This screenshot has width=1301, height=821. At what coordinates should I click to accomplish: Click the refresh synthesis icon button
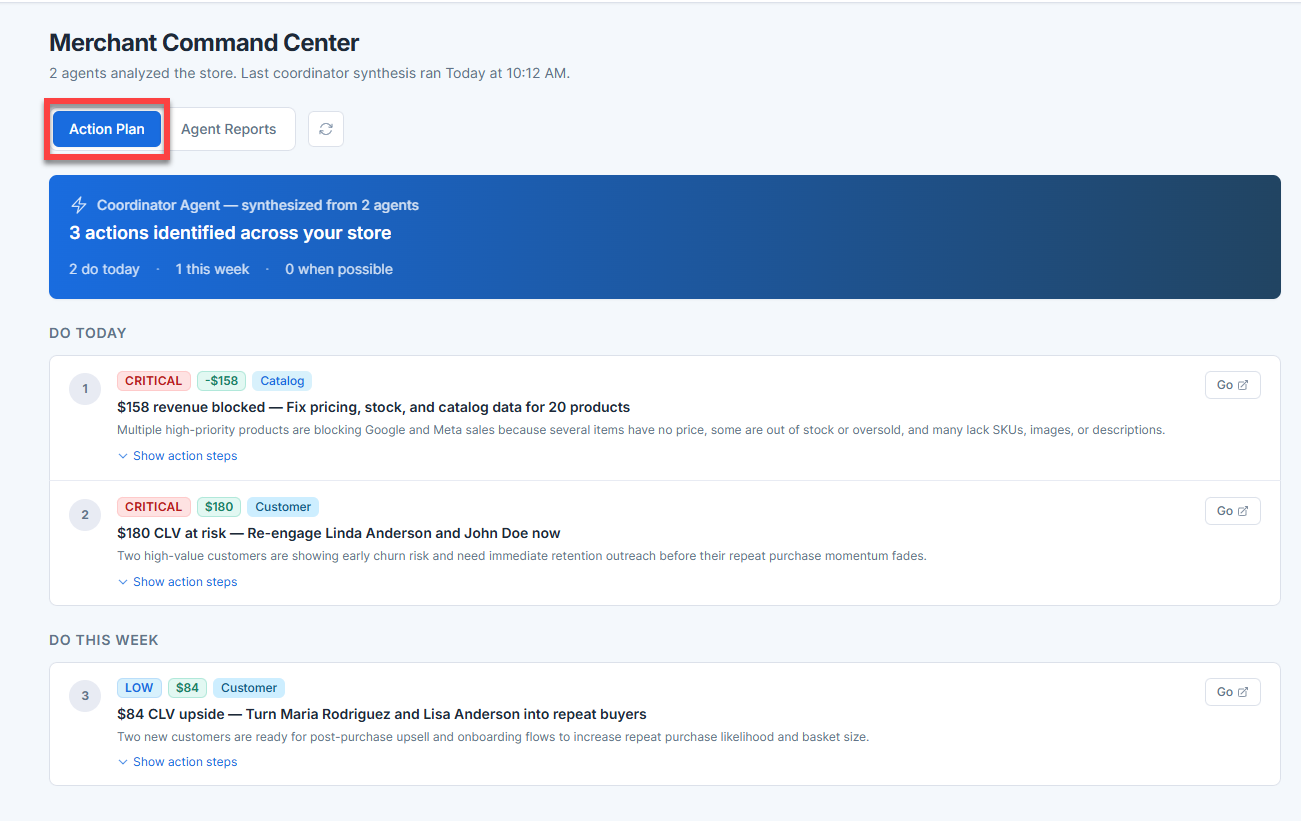pyautogui.click(x=326, y=129)
